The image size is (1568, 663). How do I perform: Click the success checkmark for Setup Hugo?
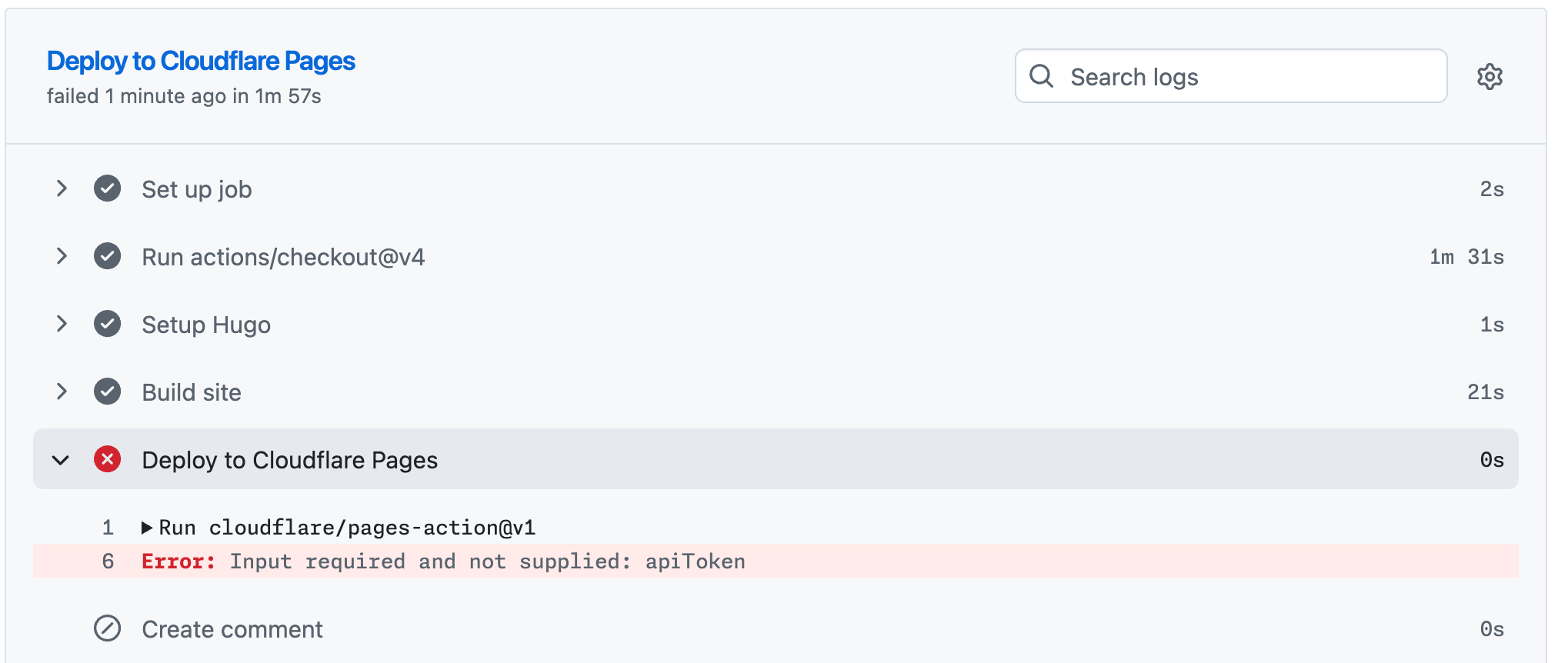(107, 324)
